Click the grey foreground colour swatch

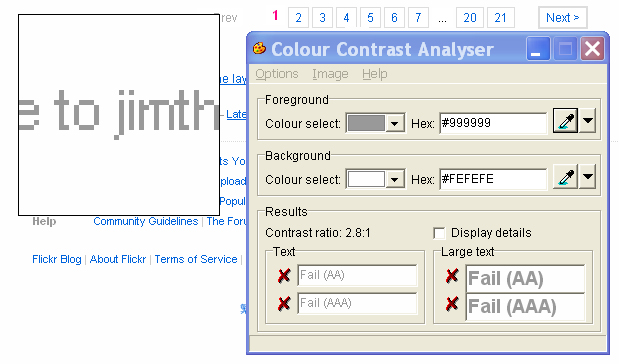coord(366,123)
